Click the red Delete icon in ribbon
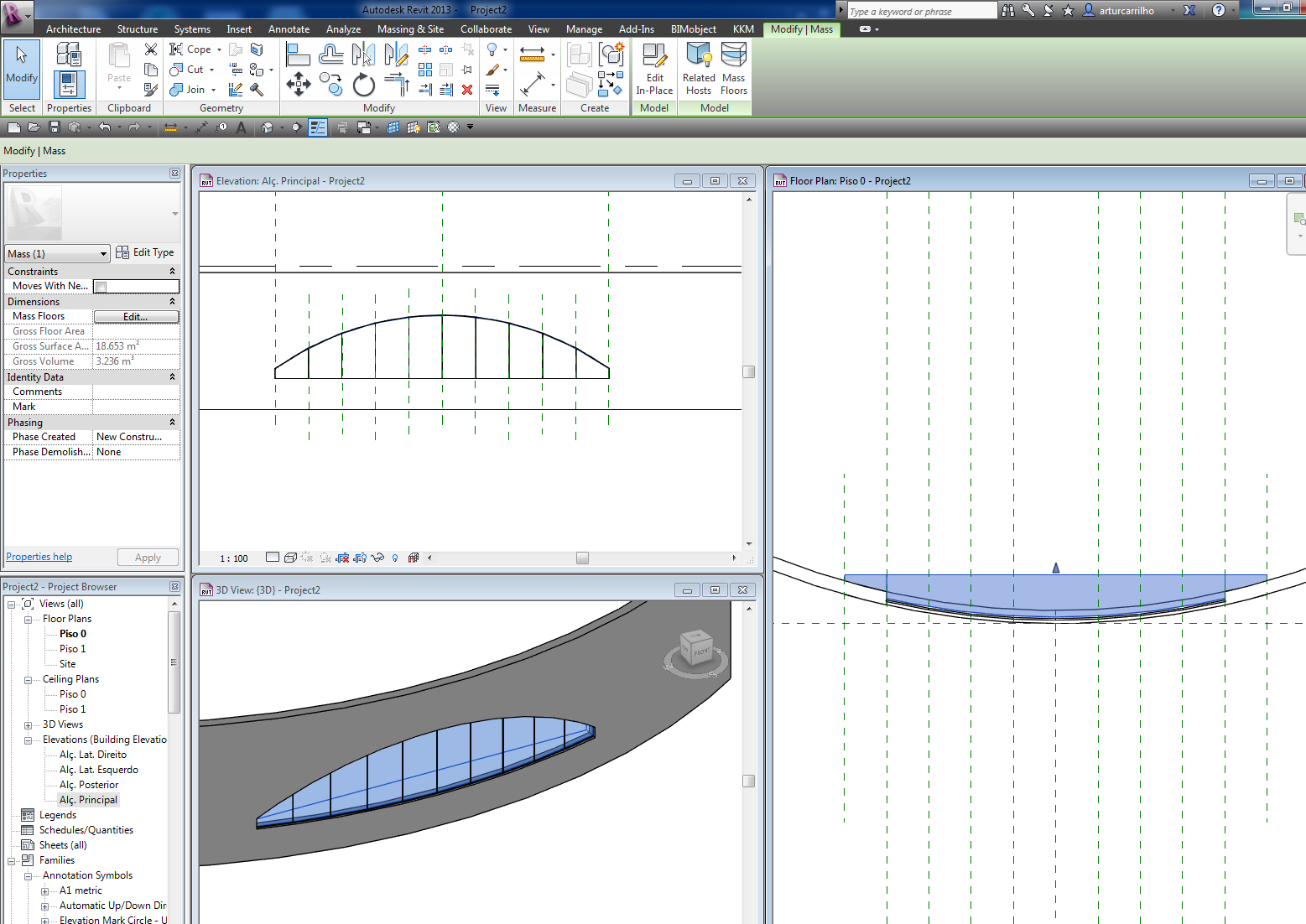The width and height of the screenshot is (1306, 924). [x=467, y=90]
